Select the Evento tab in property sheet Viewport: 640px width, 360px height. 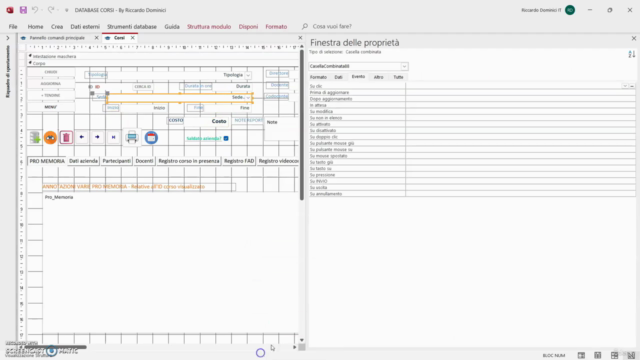tap(358, 77)
